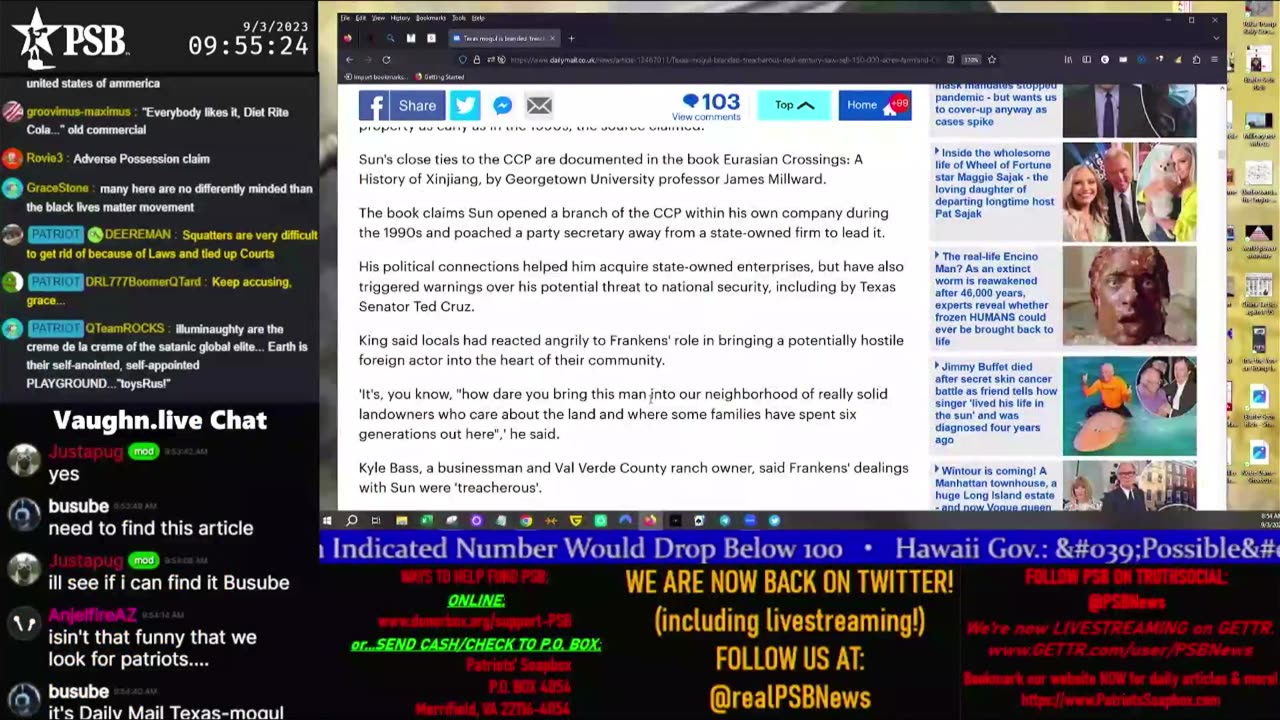Click the zoom level indicator in address bar
Viewport: 1280px width, 720px height.
pyautogui.click(x=971, y=60)
